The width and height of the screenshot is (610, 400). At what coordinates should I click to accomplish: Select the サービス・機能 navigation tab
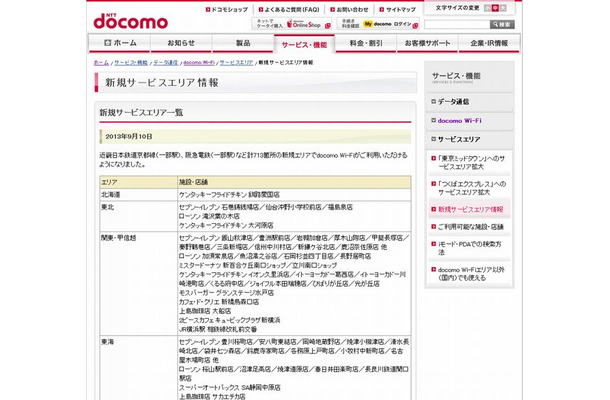click(304, 44)
